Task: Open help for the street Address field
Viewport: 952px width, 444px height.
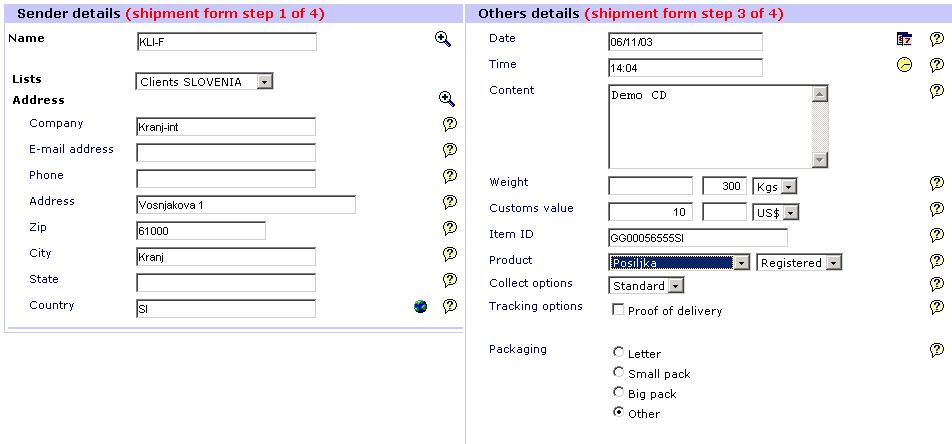Action: coord(449,202)
